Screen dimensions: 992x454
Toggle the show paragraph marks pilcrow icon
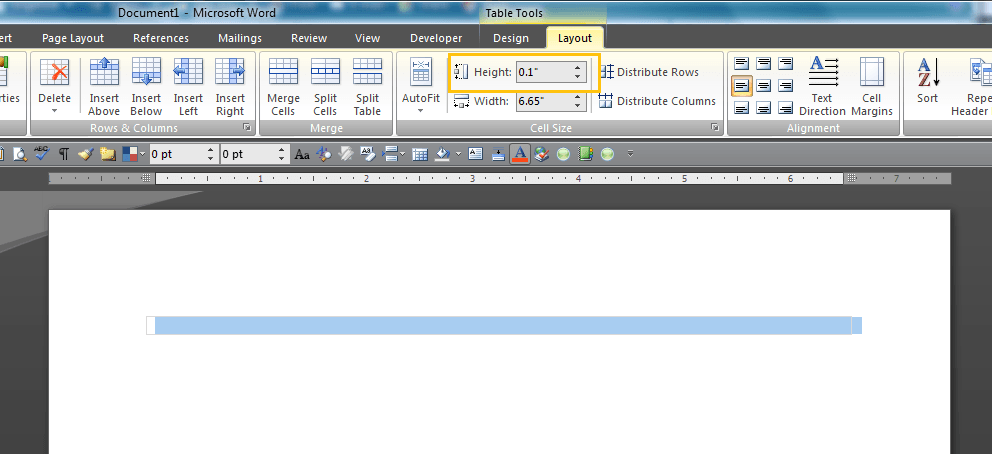click(64, 154)
